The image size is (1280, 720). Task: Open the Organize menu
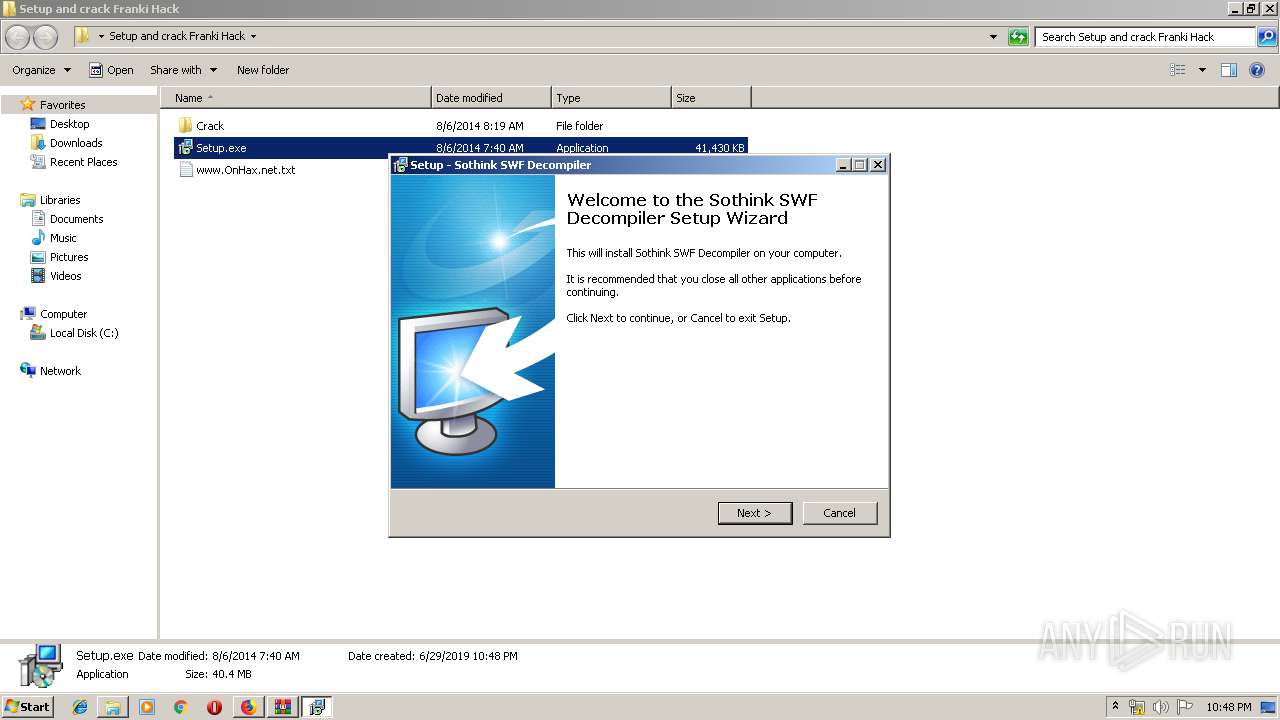(41, 70)
